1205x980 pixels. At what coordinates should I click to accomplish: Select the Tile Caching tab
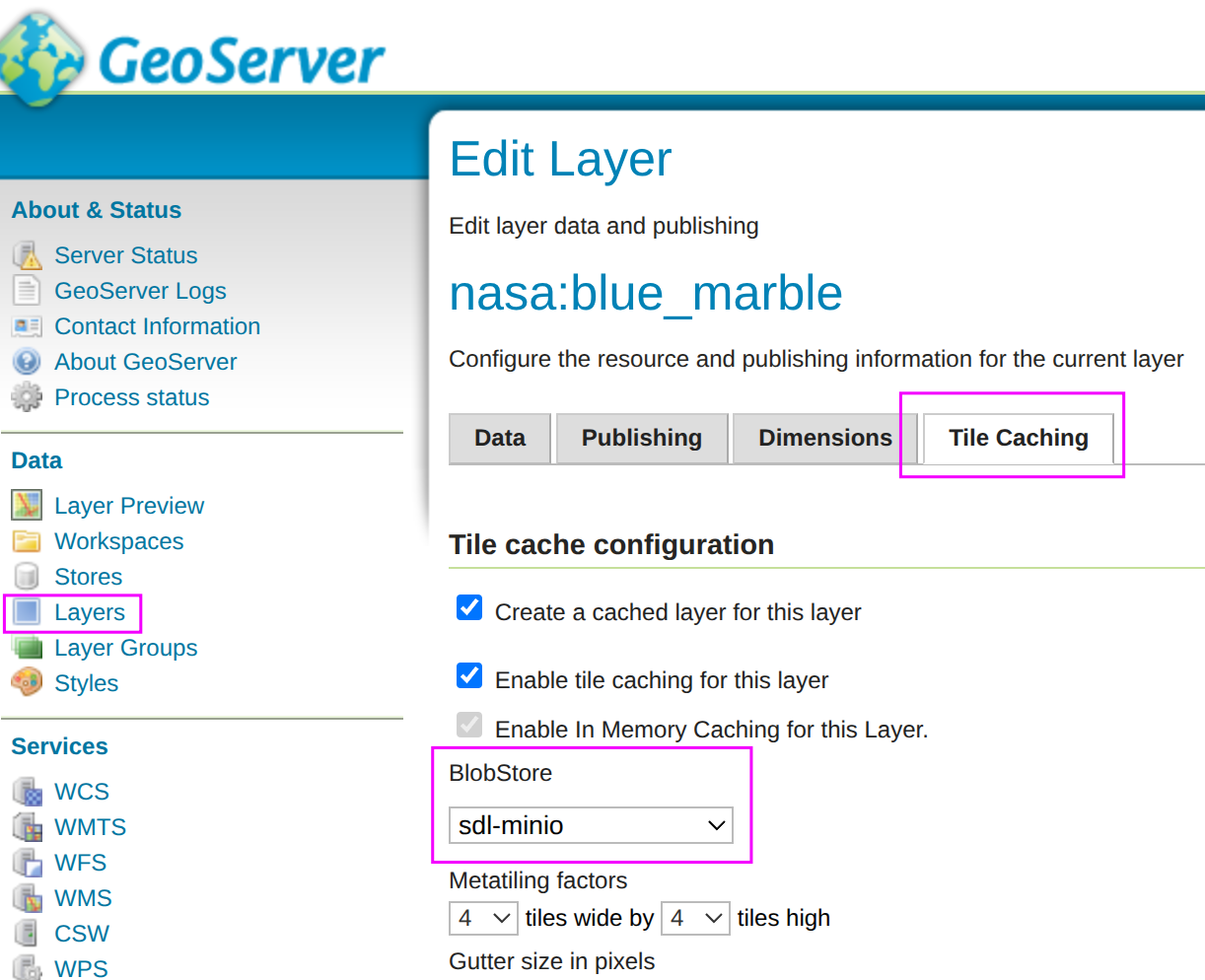tap(1019, 438)
